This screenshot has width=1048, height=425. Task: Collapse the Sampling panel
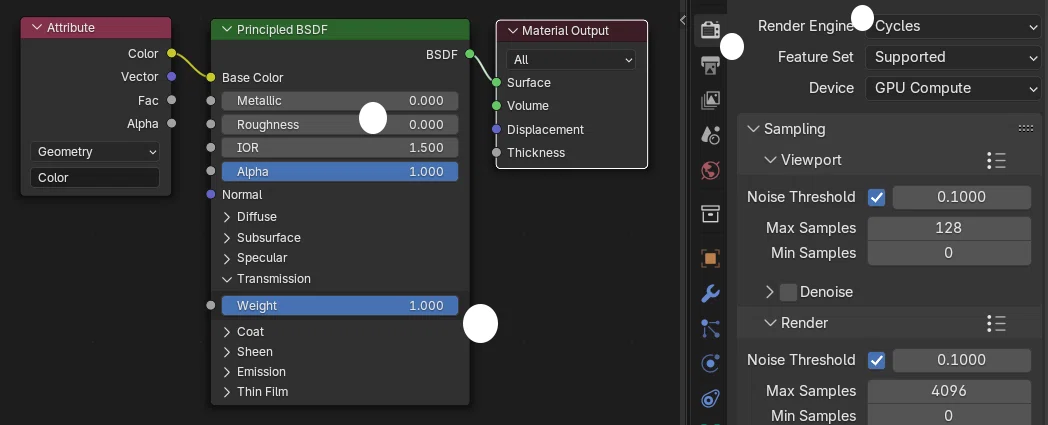click(x=754, y=129)
